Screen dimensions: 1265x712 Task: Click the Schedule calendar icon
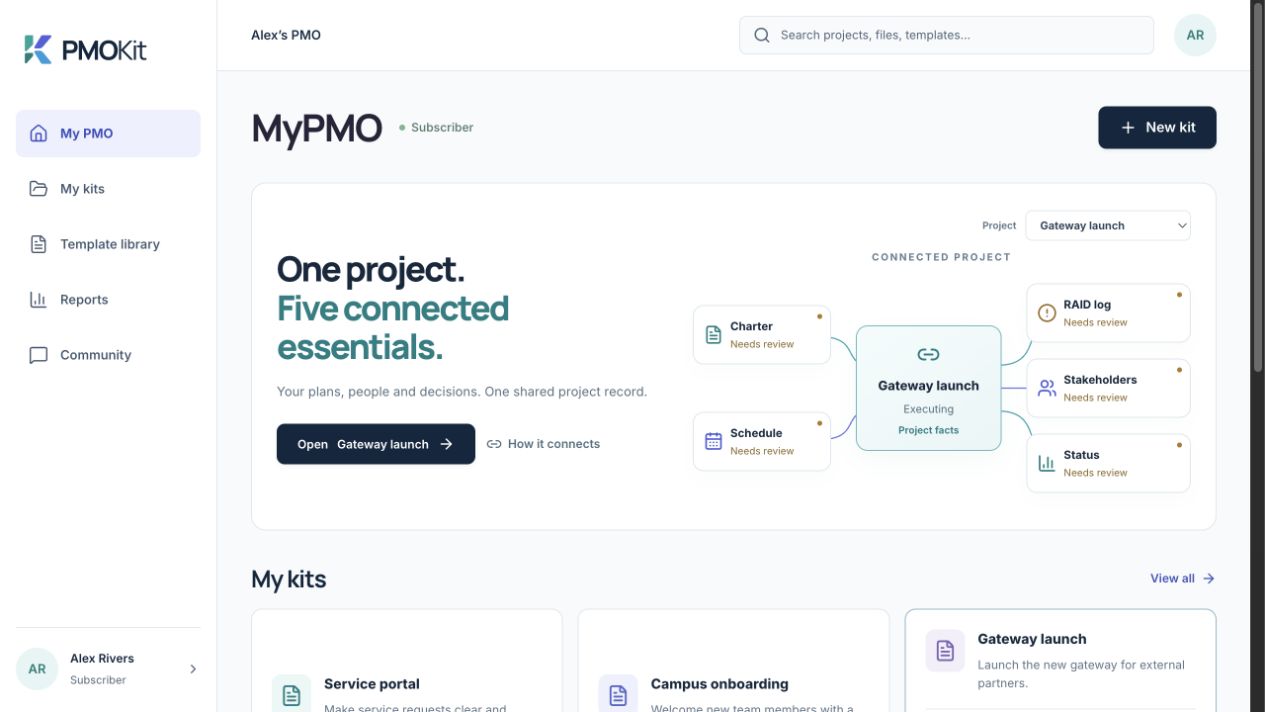(713, 441)
